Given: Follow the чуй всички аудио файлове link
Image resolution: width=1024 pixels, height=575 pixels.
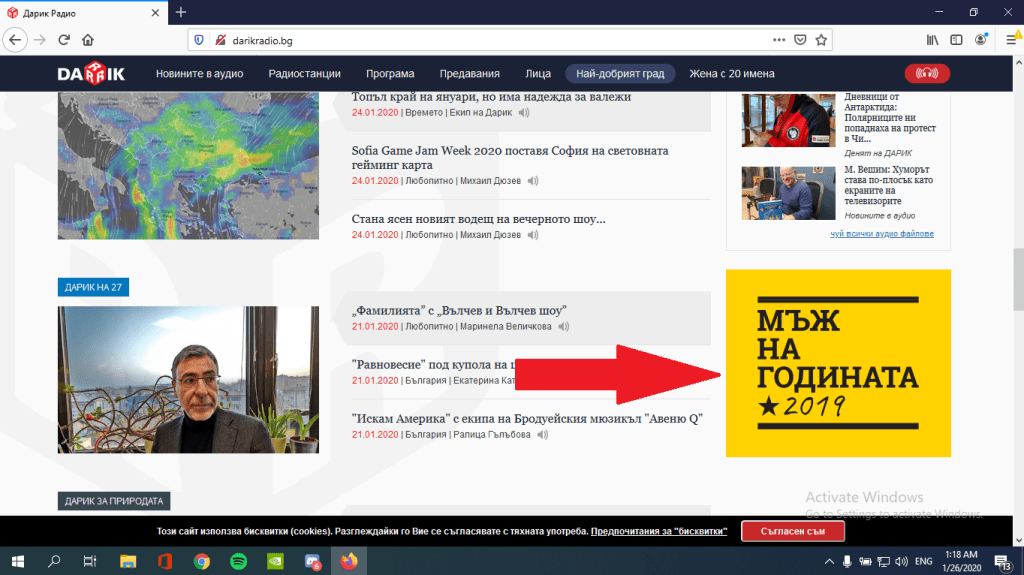Looking at the screenshot, I should (x=881, y=234).
